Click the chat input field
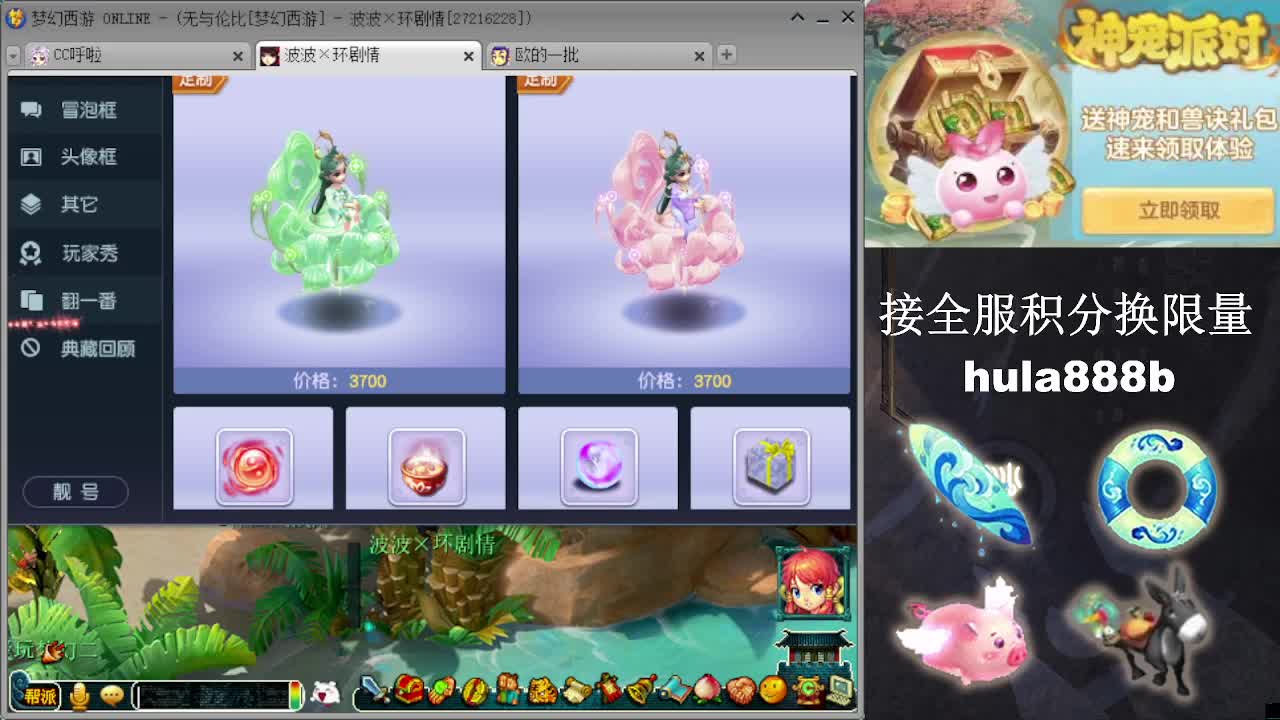 210,695
